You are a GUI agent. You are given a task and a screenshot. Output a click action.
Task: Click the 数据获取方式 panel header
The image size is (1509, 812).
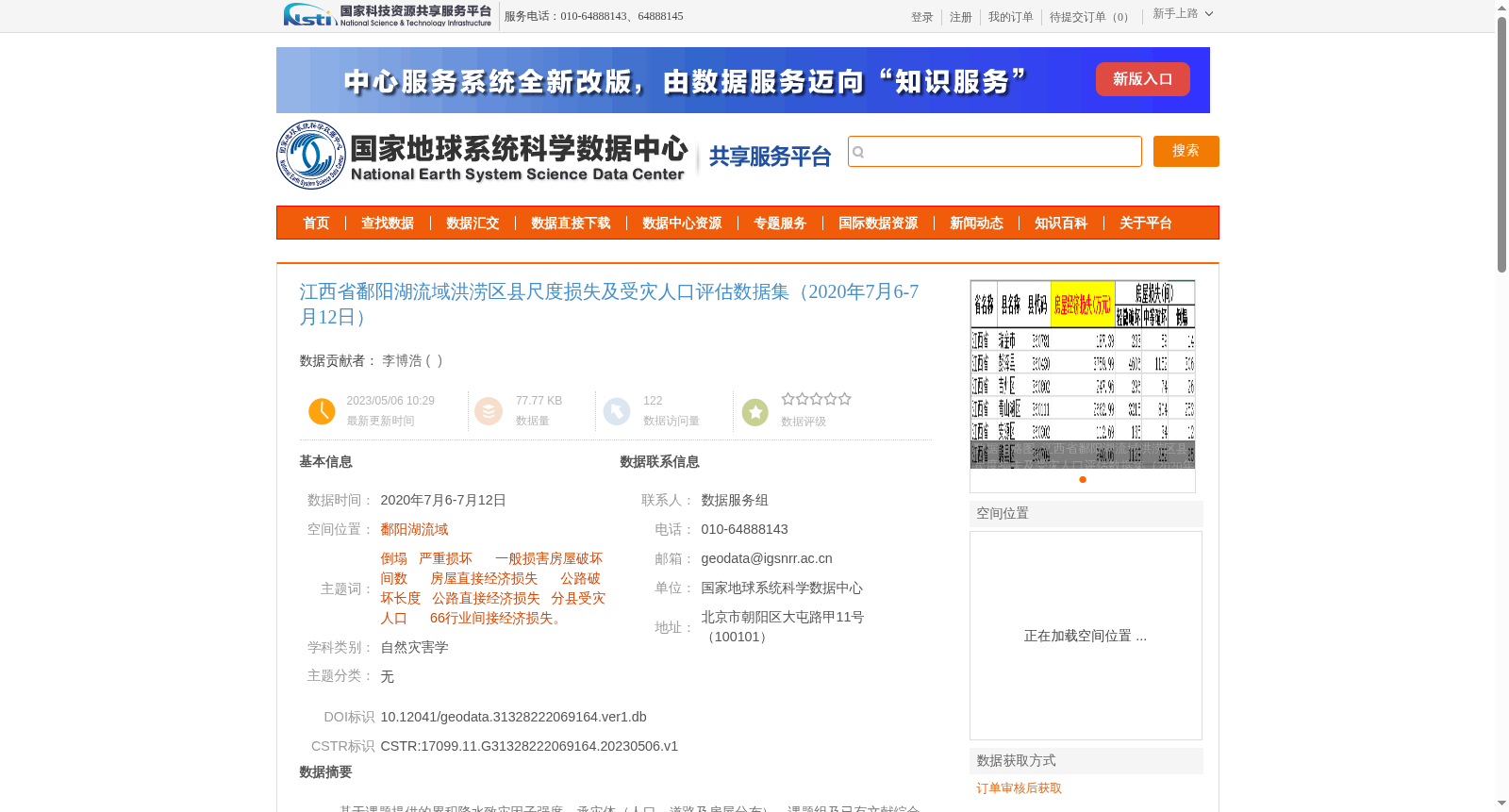pos(1086,760)
